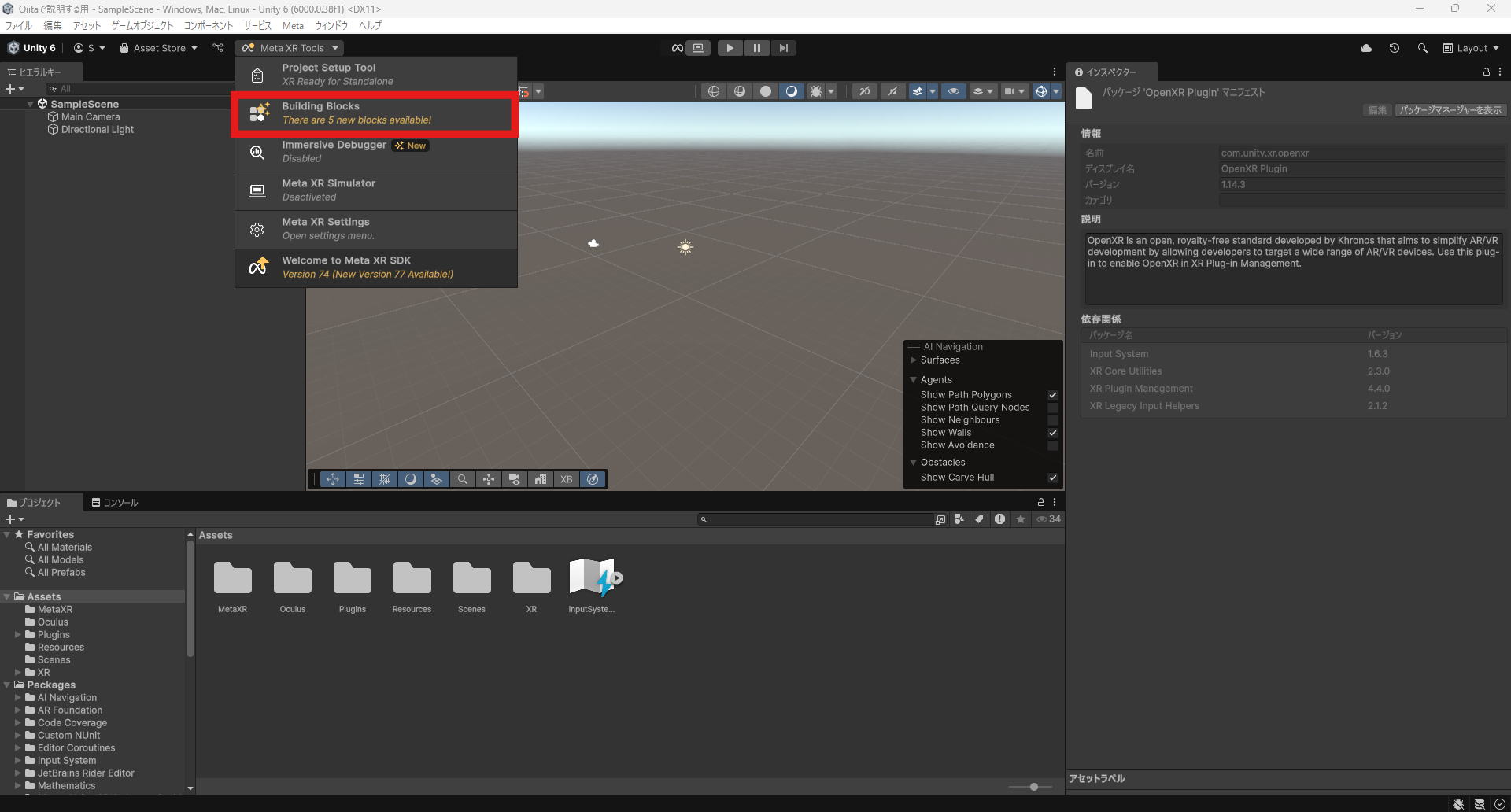The height and width of the screenshot is (812, 1511).
Task: Select the wireframe draw mode icon
Action: [x=714, y=91]
